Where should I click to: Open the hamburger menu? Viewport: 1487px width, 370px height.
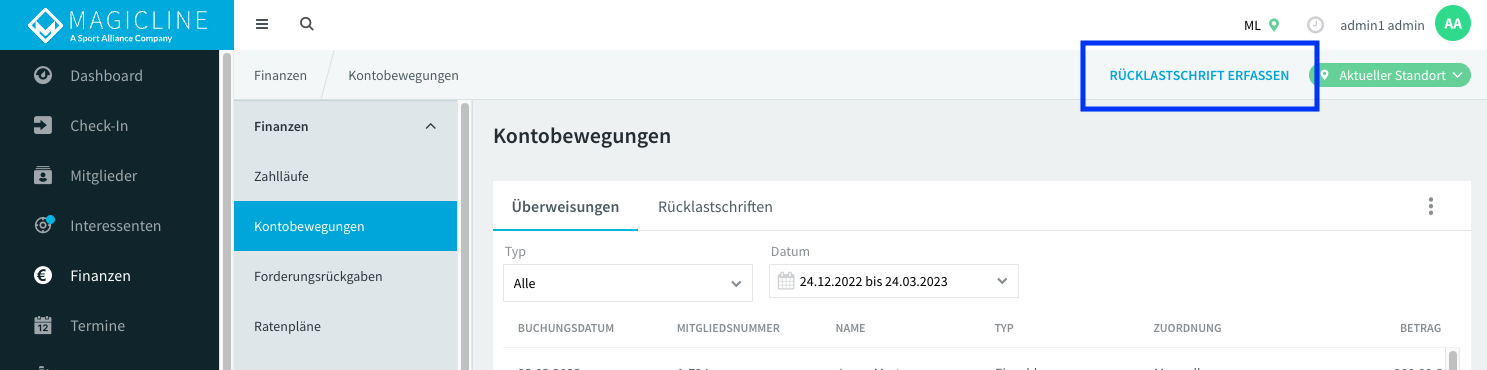(262, 24)
